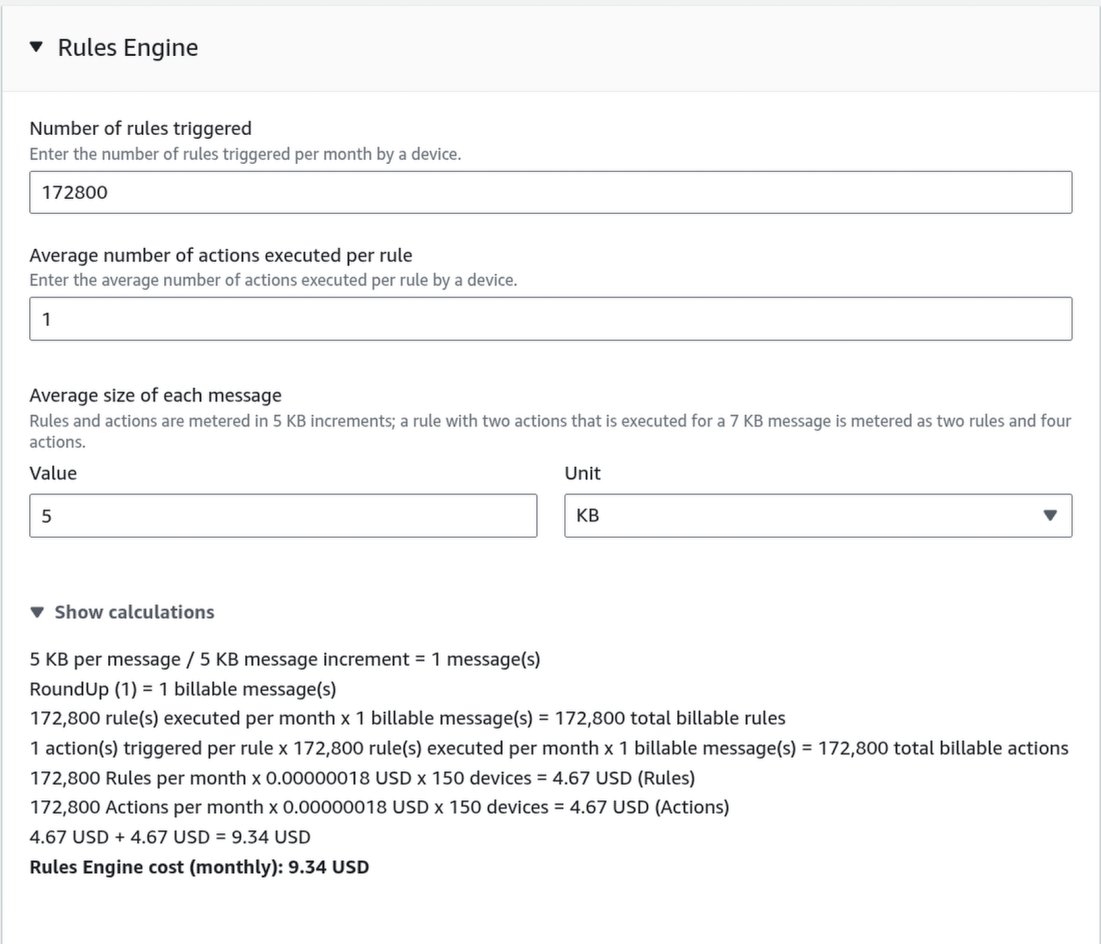Click the Average number of actions label
This screenshot has width=1101, height=944.
click(x=220, y=255)
